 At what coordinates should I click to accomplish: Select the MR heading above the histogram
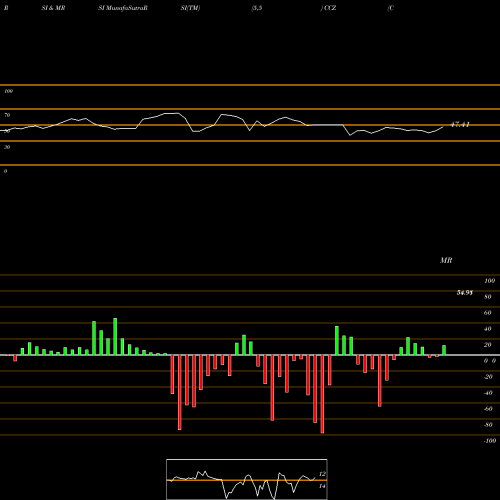[446, 260]
